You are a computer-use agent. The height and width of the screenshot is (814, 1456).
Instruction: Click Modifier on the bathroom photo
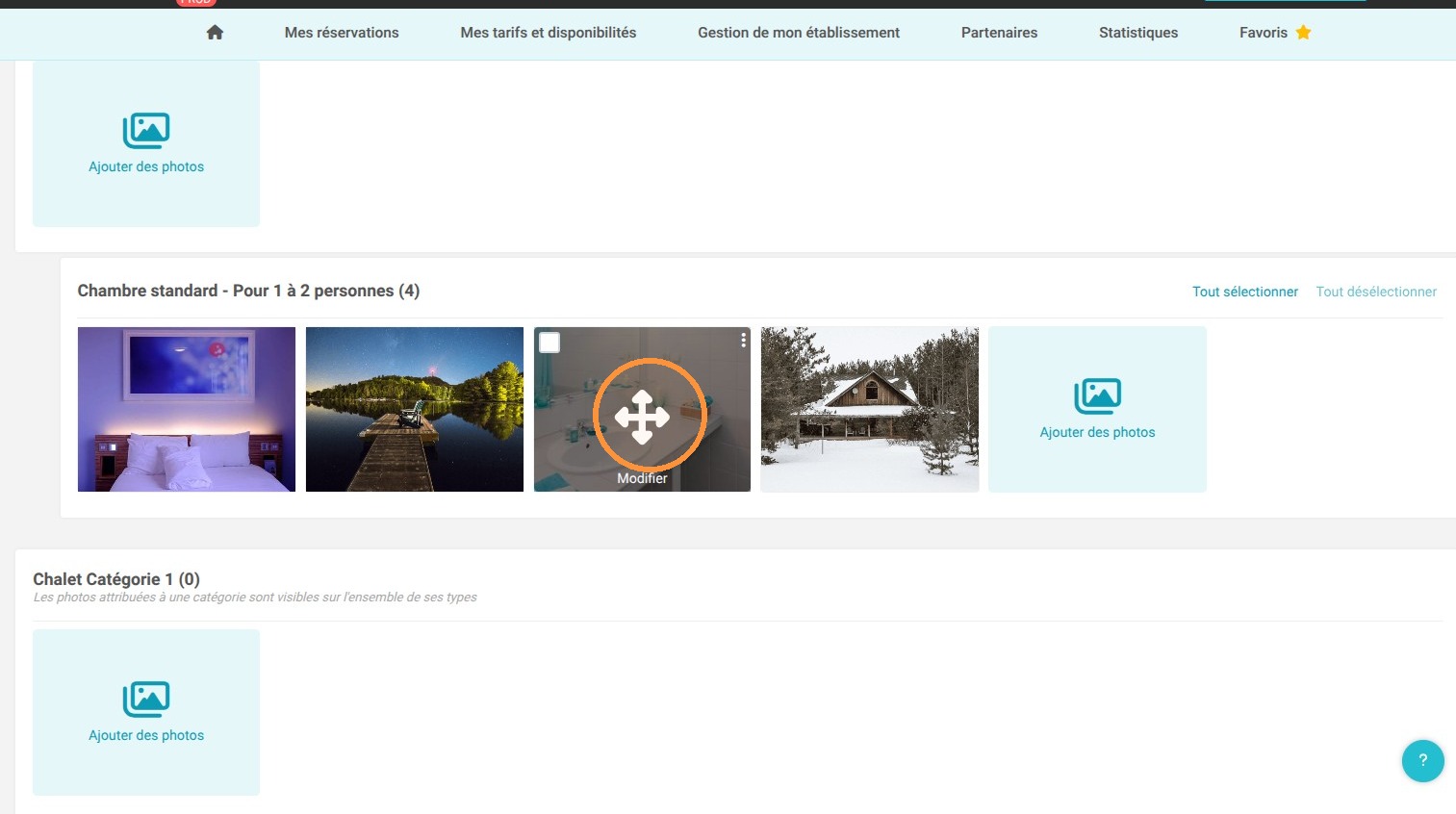(x=642, y=478)
